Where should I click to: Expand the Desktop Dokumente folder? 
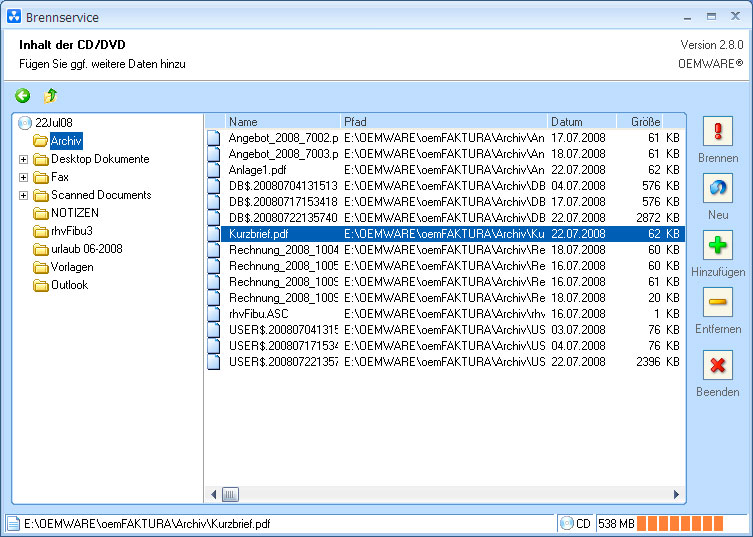point(24,159)
